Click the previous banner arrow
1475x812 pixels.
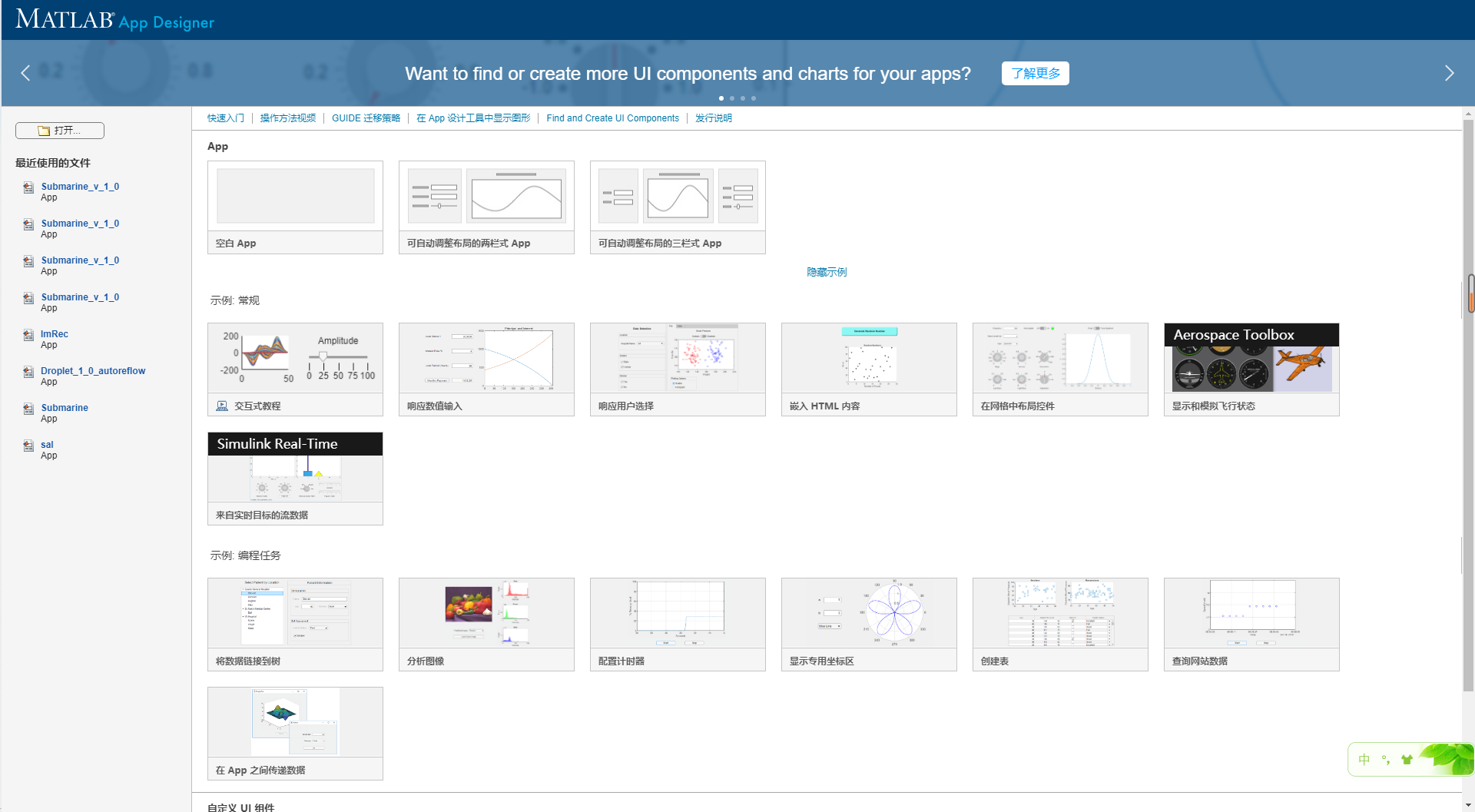click(25, 73)
